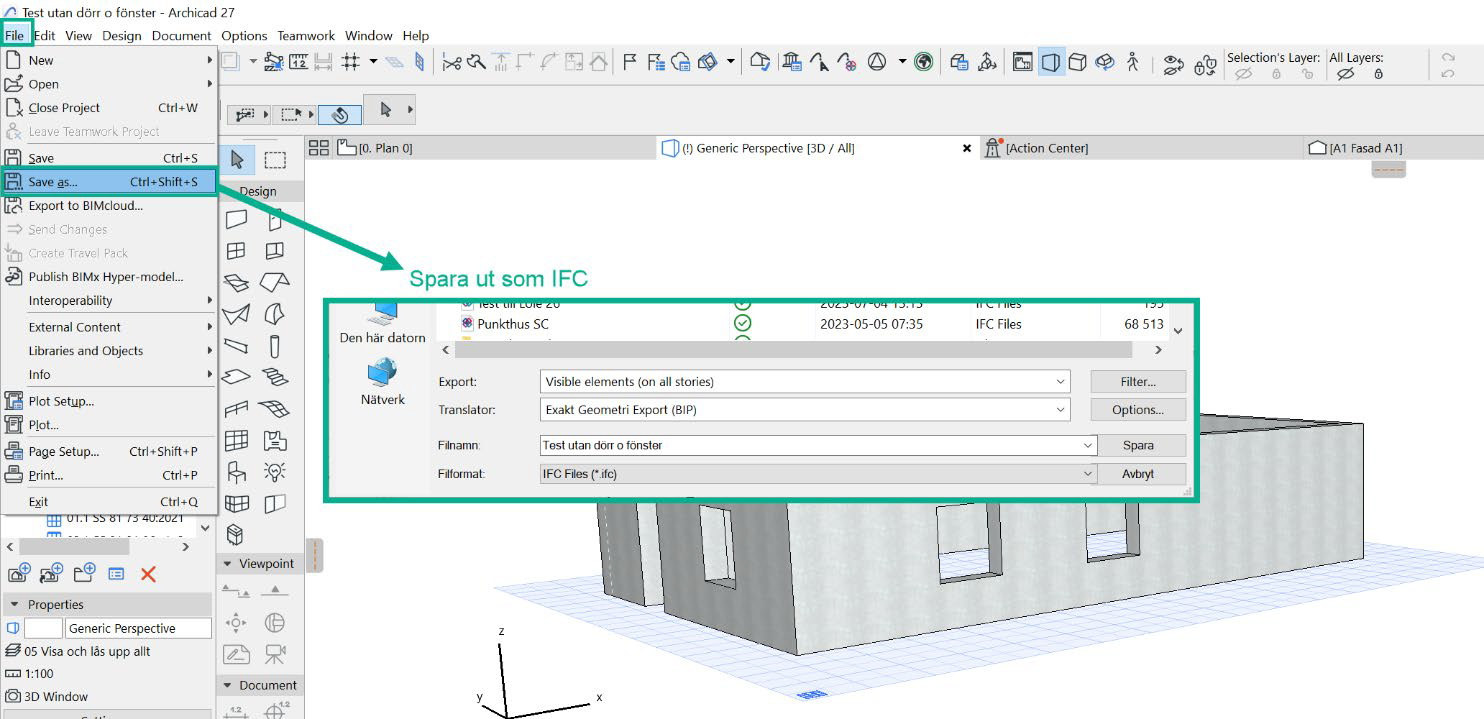Click the flag markup icon in toolbar
The height and width of the screenshot is (719, 1484).
tap(630, 62)
